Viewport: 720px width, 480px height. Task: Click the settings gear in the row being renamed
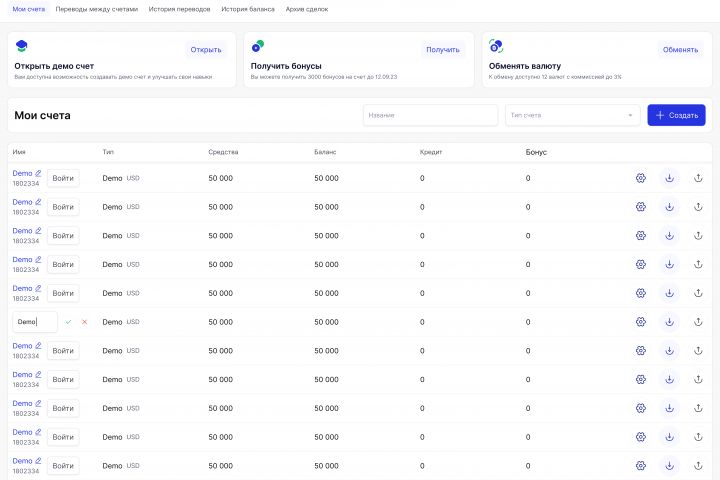[x=641, y=322]
